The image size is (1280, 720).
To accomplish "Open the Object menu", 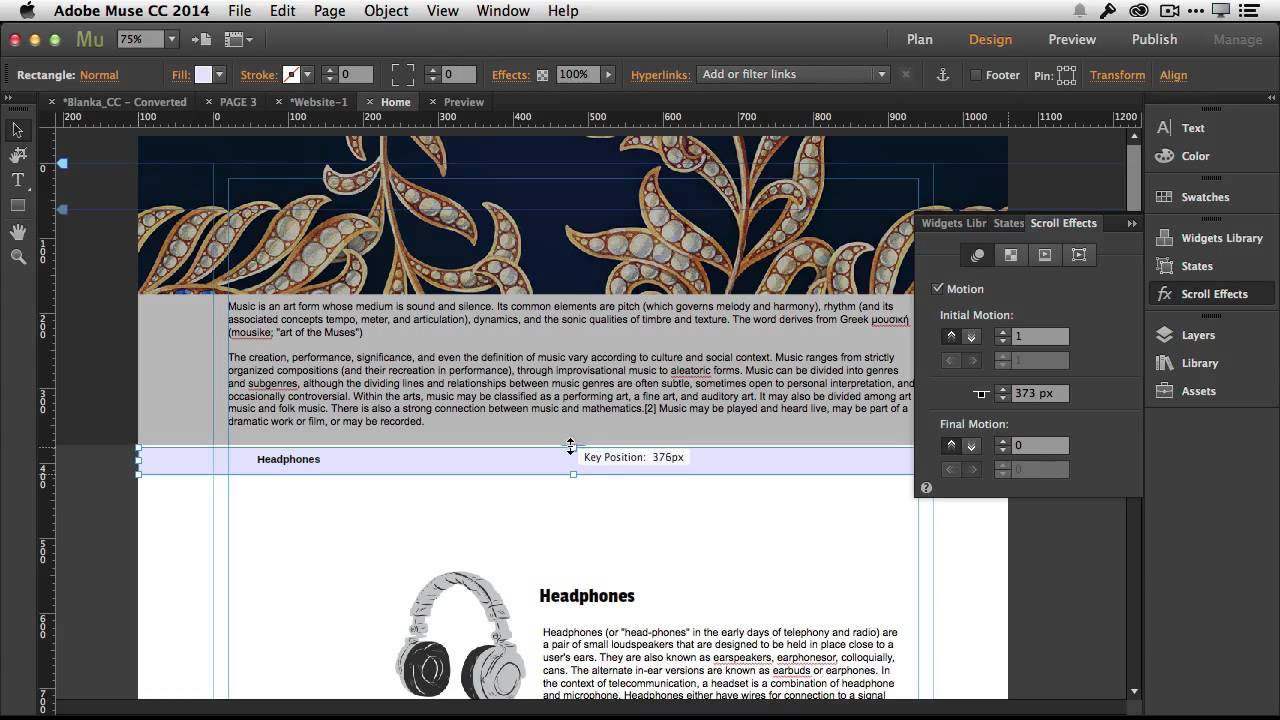I will (386, 11).
